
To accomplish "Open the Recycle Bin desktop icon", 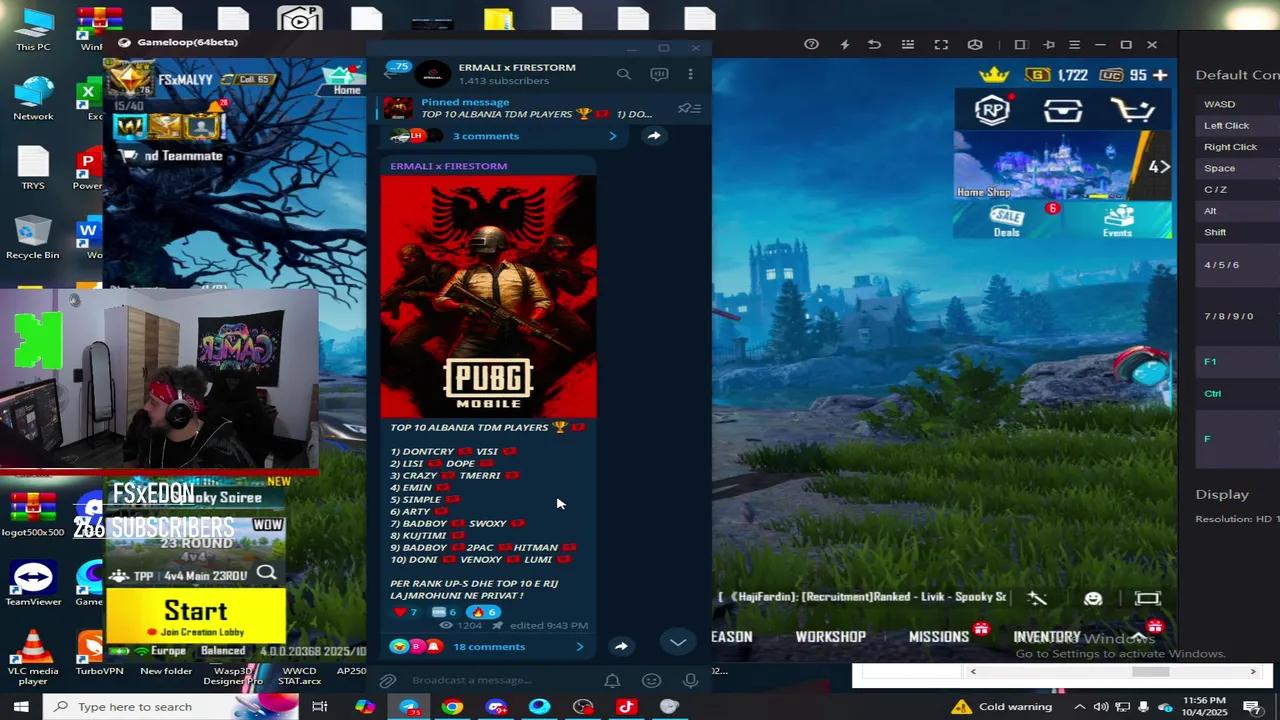I will tap(32, 237).
